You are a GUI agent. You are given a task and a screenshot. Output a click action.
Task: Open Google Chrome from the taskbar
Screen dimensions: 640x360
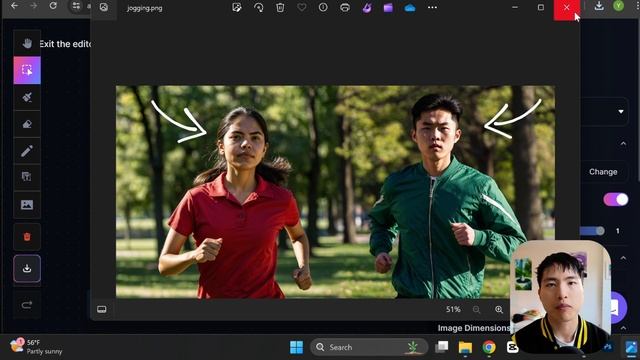(489, 347)
